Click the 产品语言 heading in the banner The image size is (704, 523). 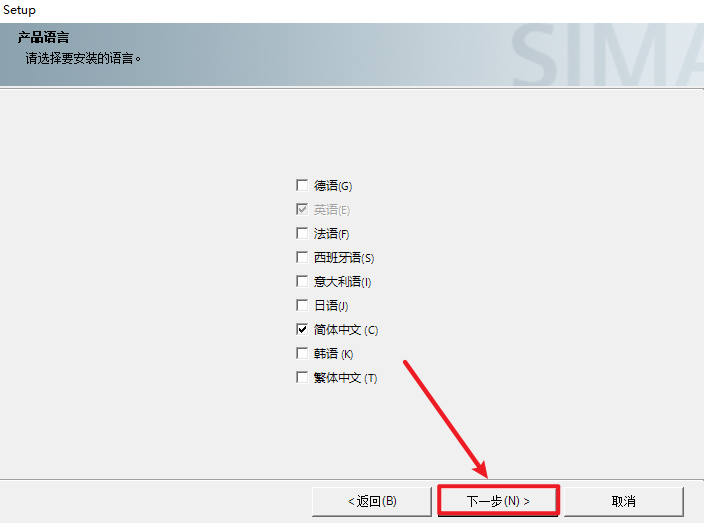[43, 37]
